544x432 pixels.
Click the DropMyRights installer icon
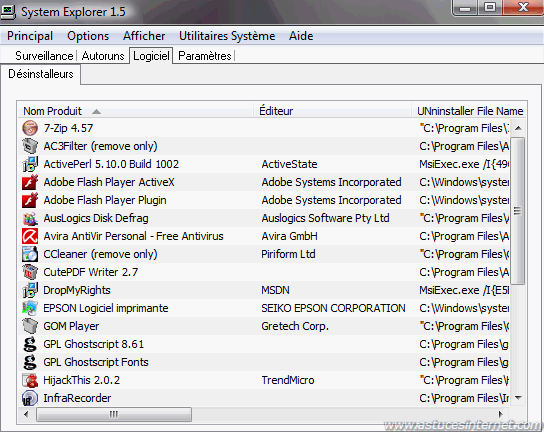(30, 290)
